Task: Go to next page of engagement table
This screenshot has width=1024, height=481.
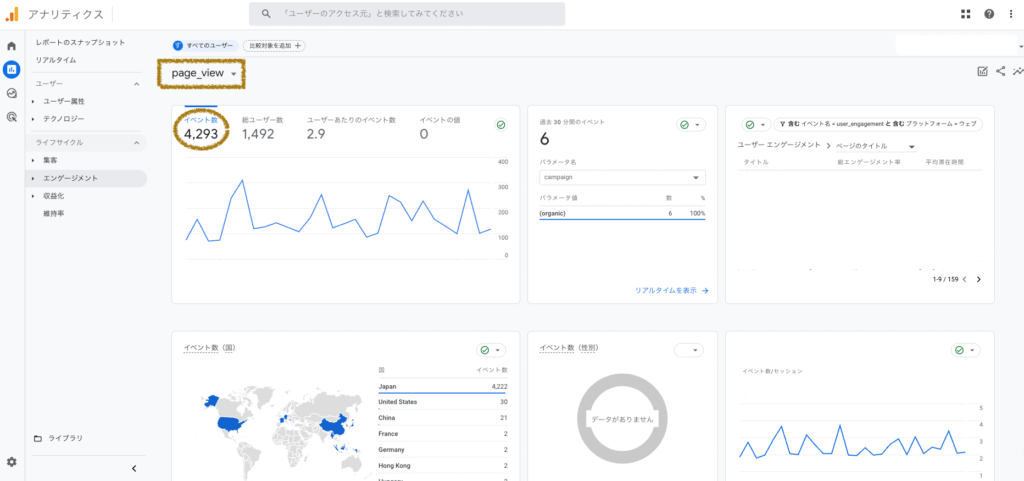Action: point(978,279)
